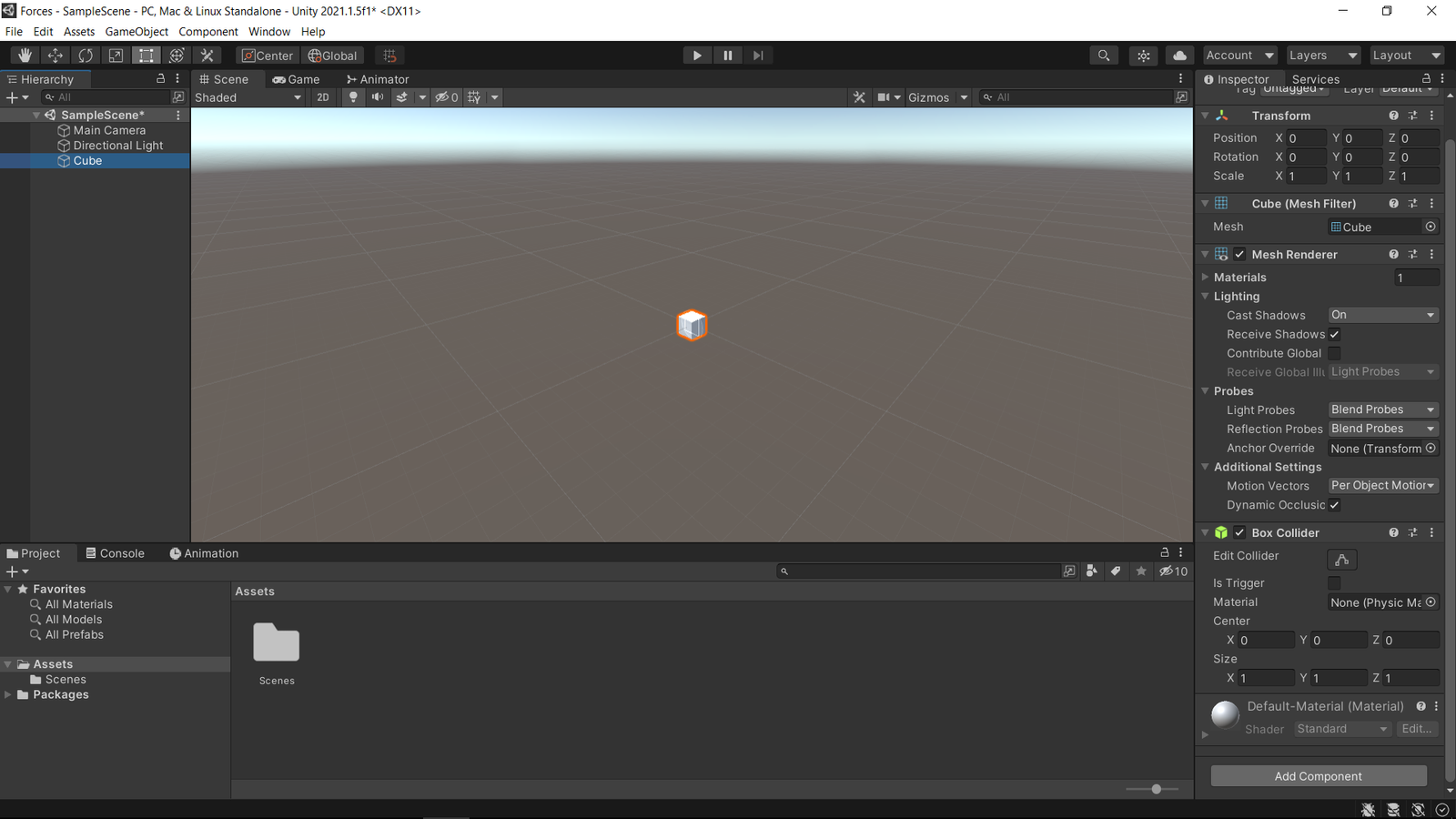Image resolution: width=1456 pixels, height=819 pixels.
Task: Toggle Receive Shadows checkbox
Action: pos(1334,334)
